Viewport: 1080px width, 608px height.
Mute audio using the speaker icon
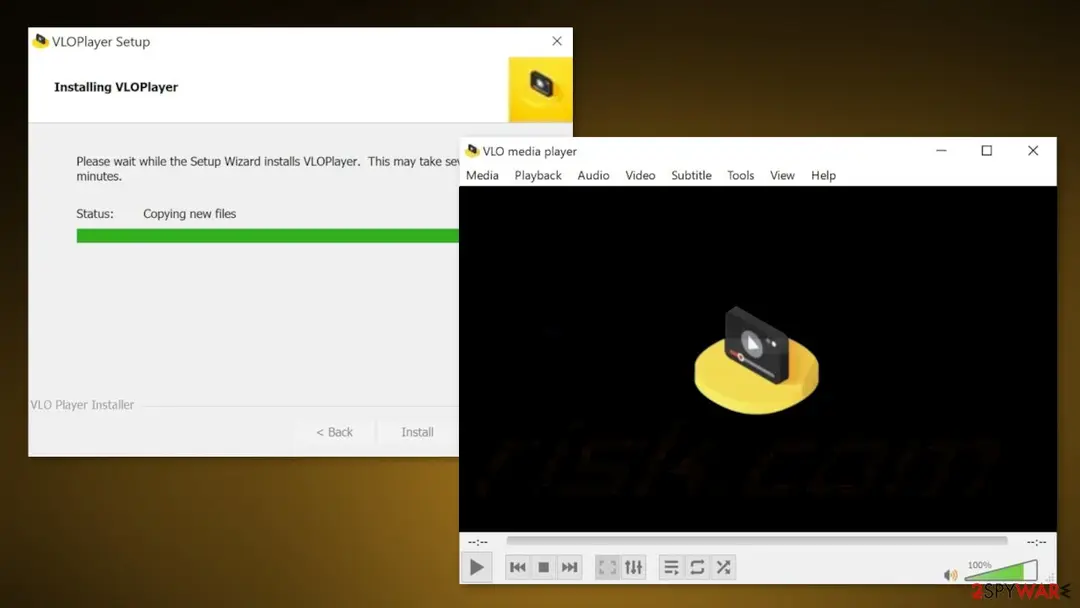click(x=951, y=574)
